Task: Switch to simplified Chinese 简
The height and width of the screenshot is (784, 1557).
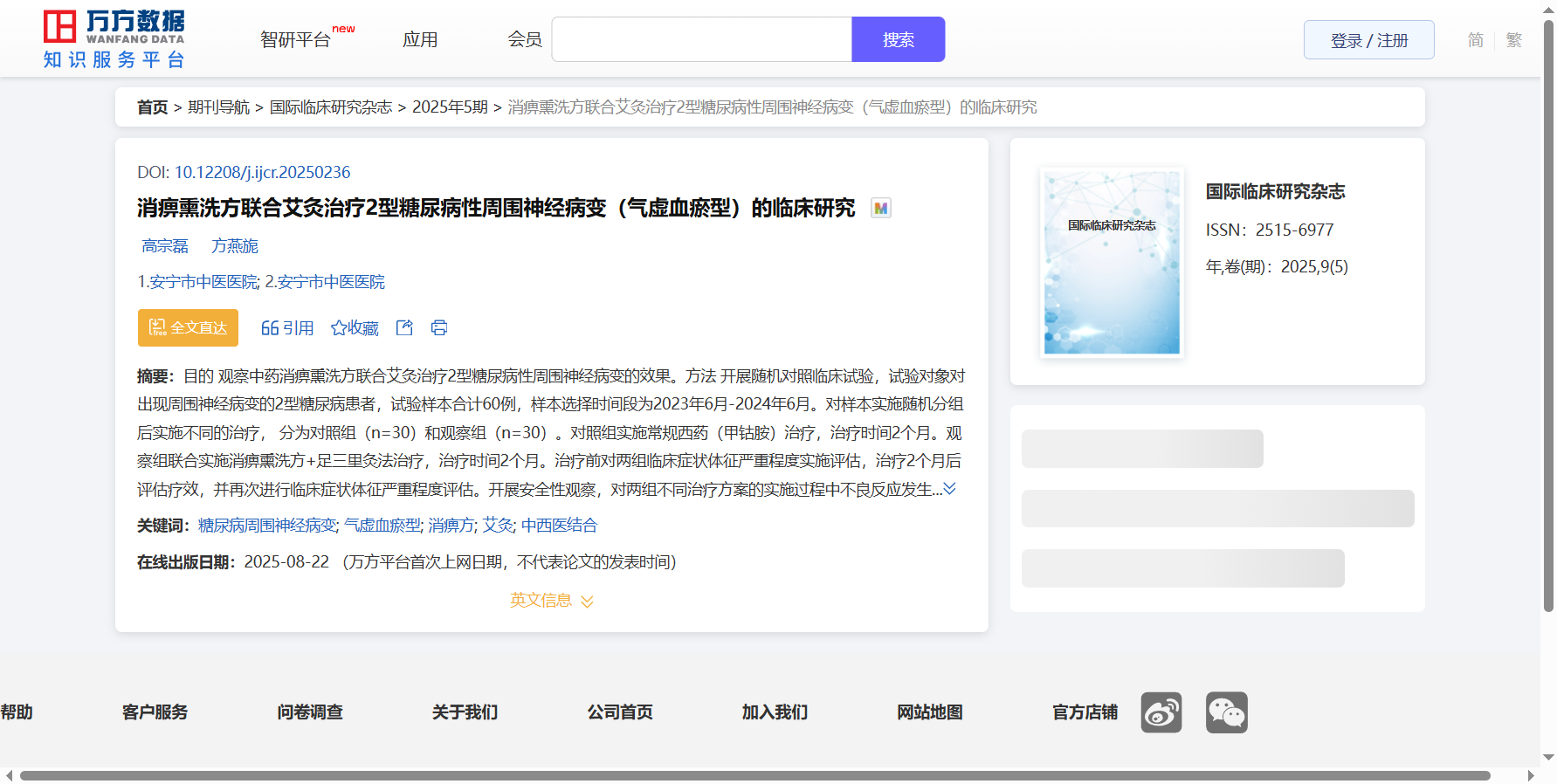Action: [1475, 40]
